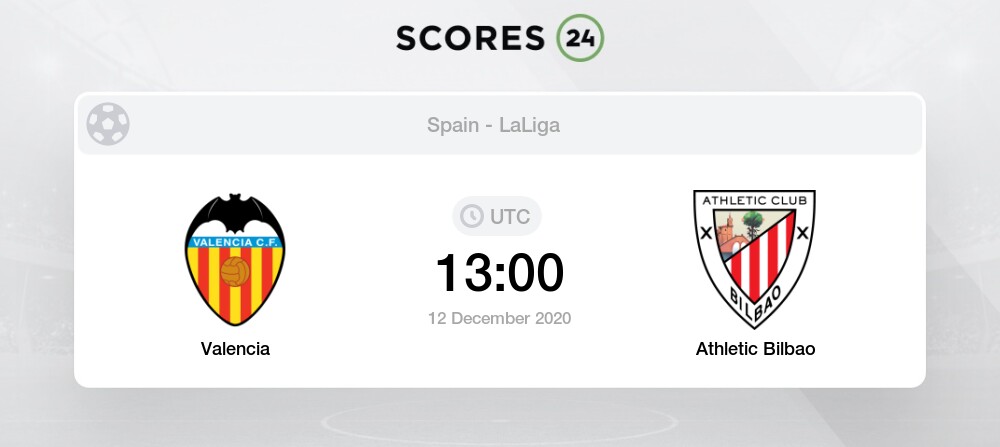Click the Valencia C.F. club crest

coord(235,260)
